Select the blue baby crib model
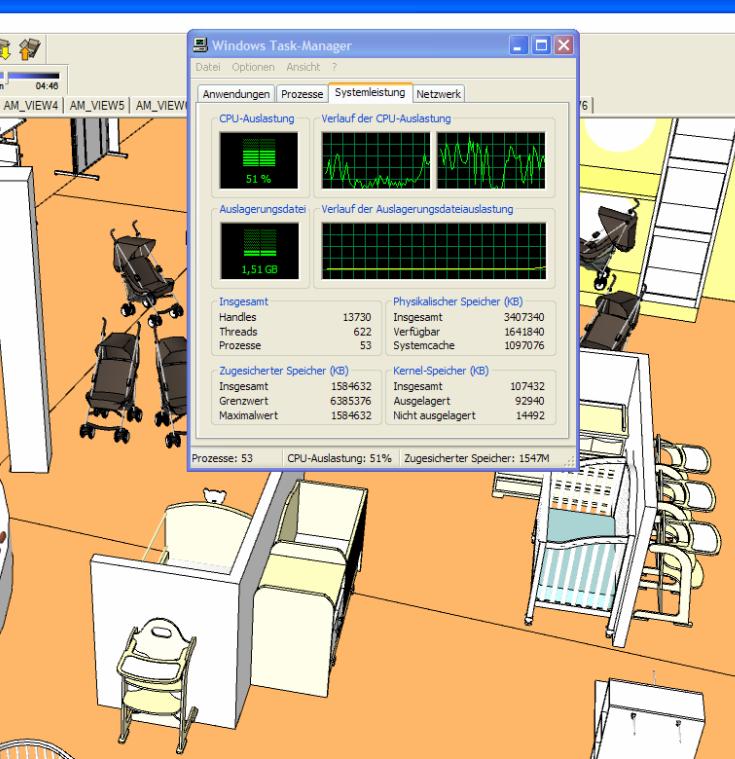Viewport: 735px width, 759px height. pos(579,545)
